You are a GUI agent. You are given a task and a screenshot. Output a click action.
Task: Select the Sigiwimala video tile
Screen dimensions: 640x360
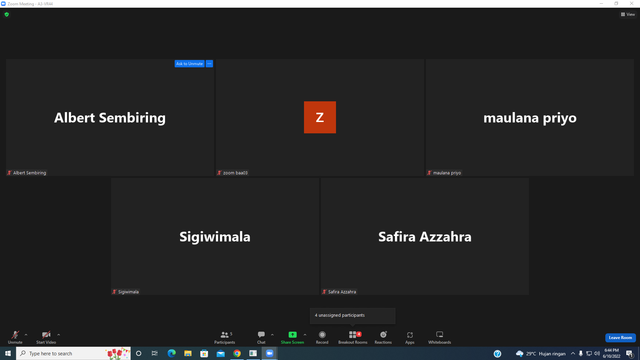(x=215, y=236)
